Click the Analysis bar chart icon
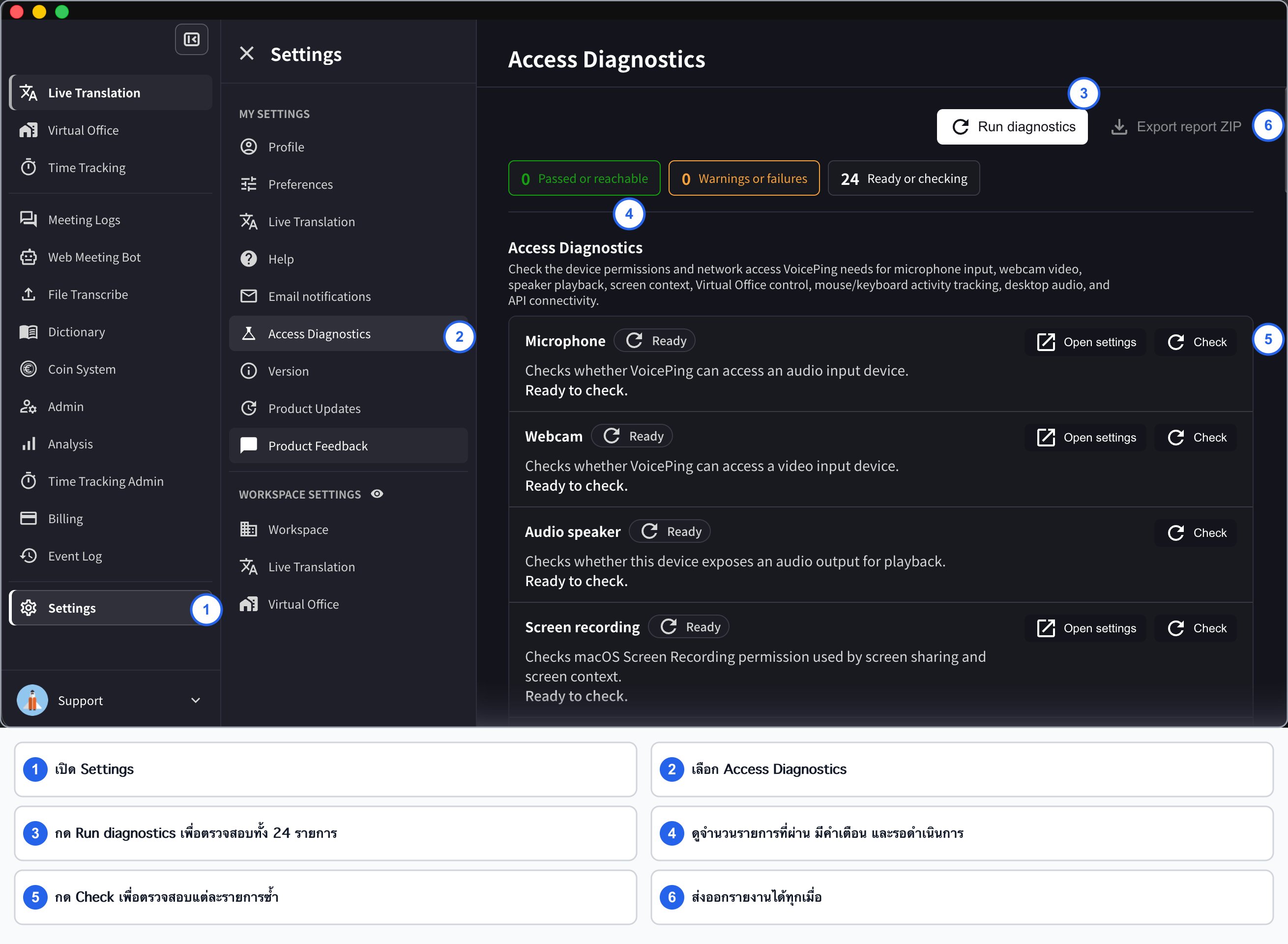This screenshot has height=944, width=1288. pyautogui.click(x=29, y=444)
